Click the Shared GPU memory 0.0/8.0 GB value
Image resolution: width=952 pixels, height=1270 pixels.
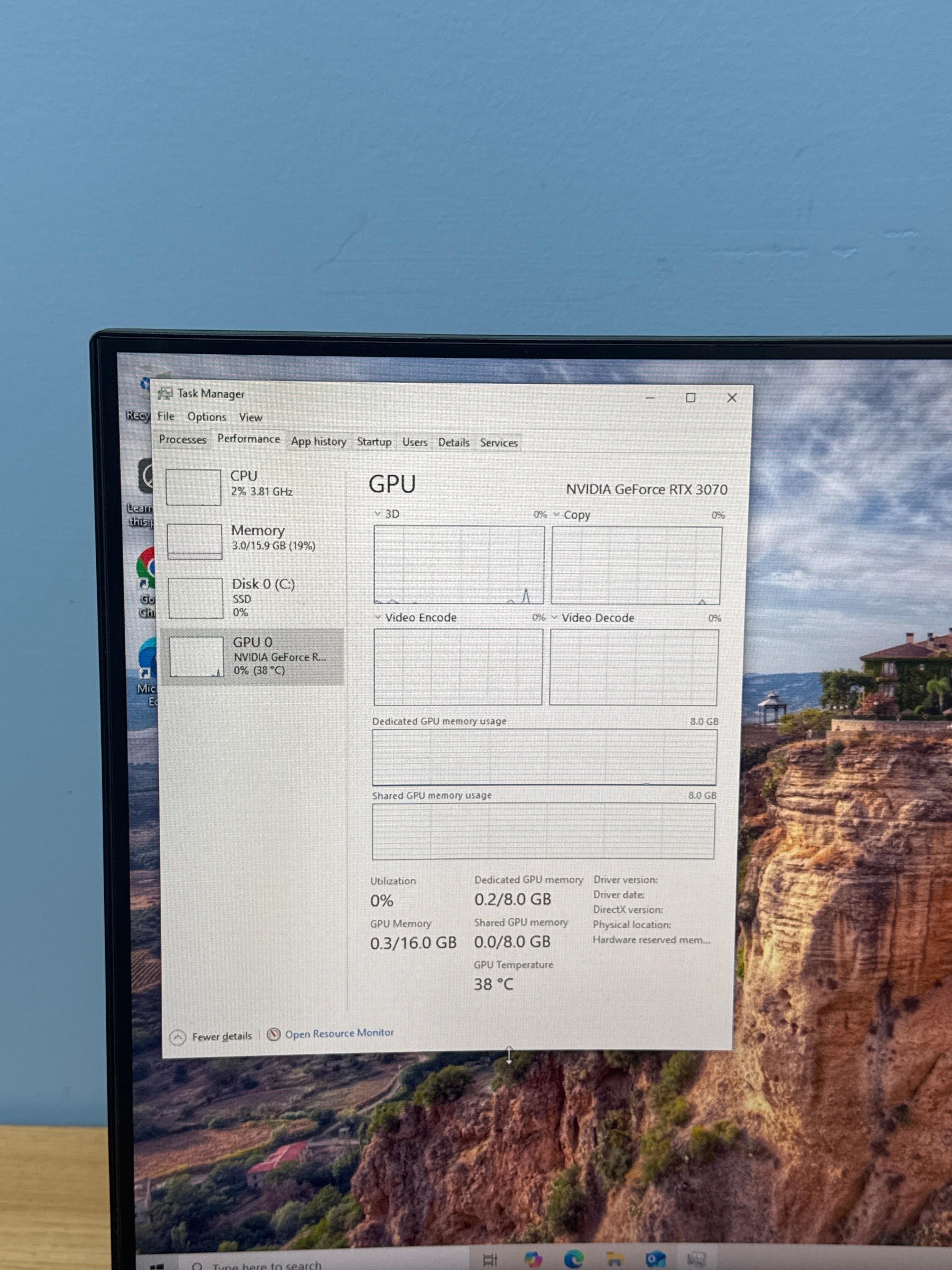512,941
